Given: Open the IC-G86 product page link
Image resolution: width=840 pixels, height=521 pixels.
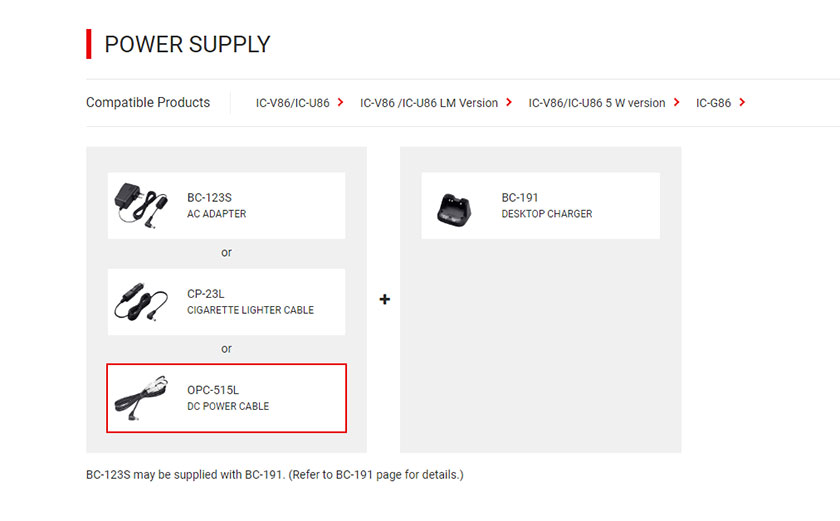Looking at the screenshot, I should point(713,103).
